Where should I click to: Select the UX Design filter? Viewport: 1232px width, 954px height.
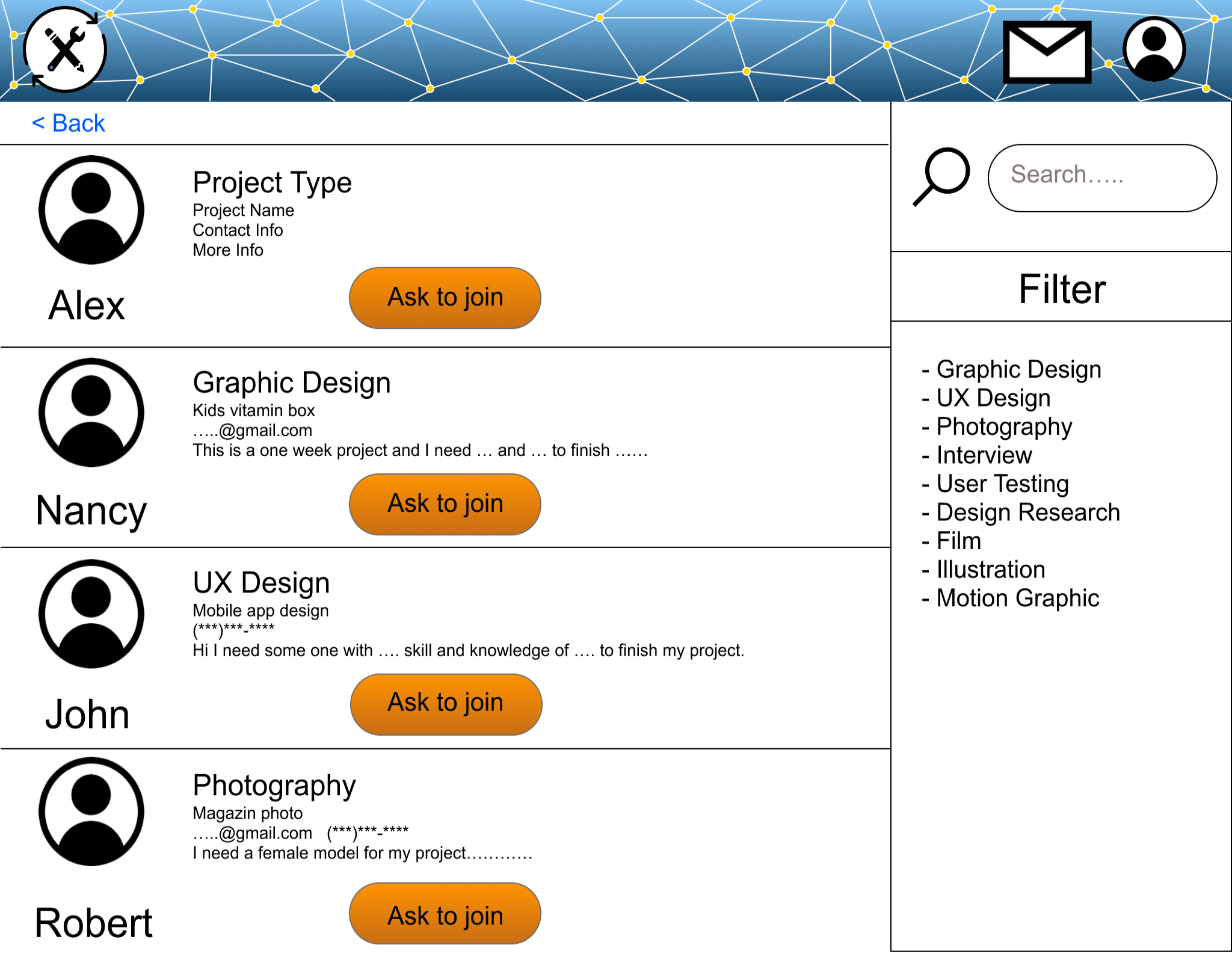(993, 398)
